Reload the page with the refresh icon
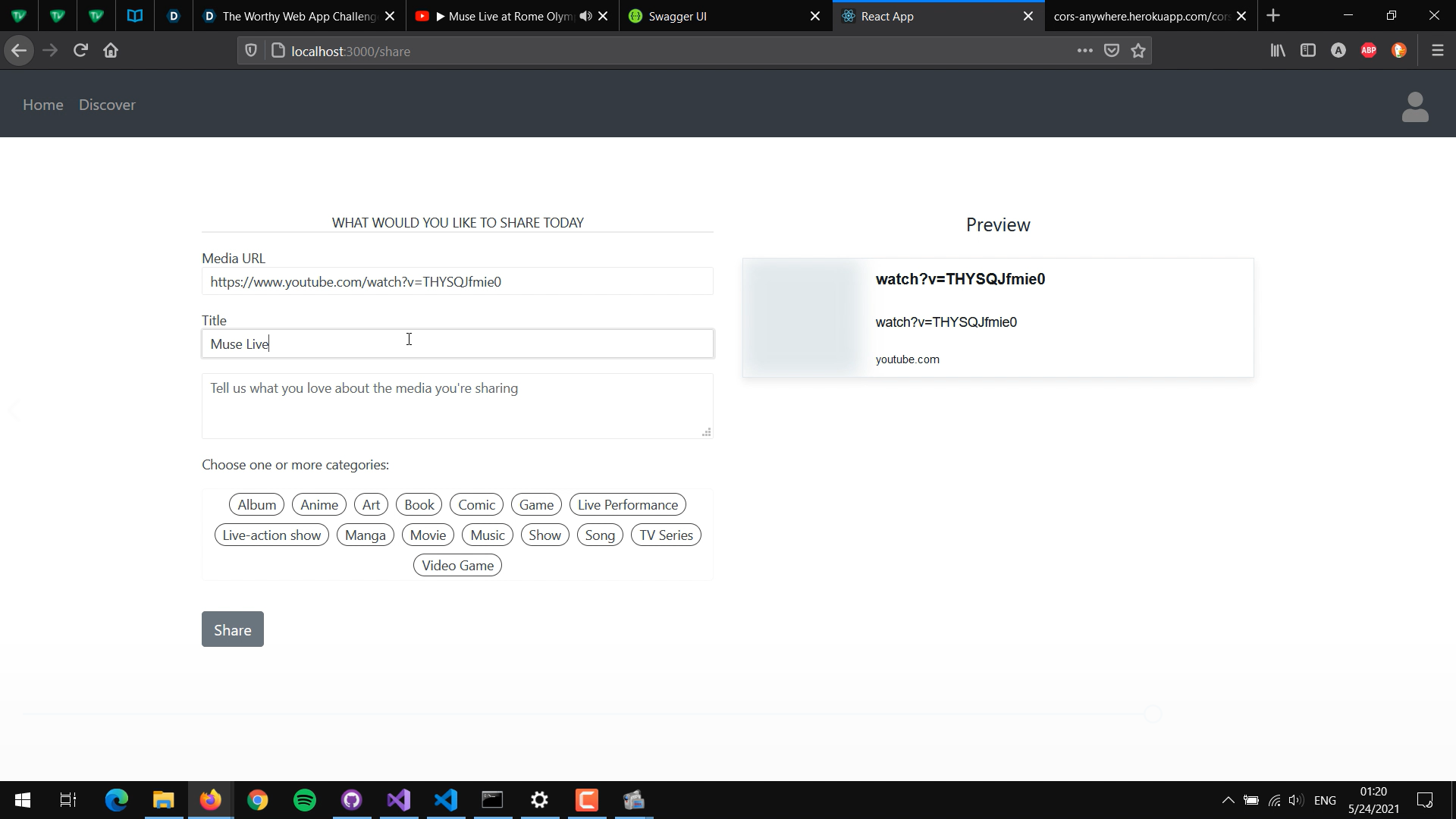 (x=80, y=51)
